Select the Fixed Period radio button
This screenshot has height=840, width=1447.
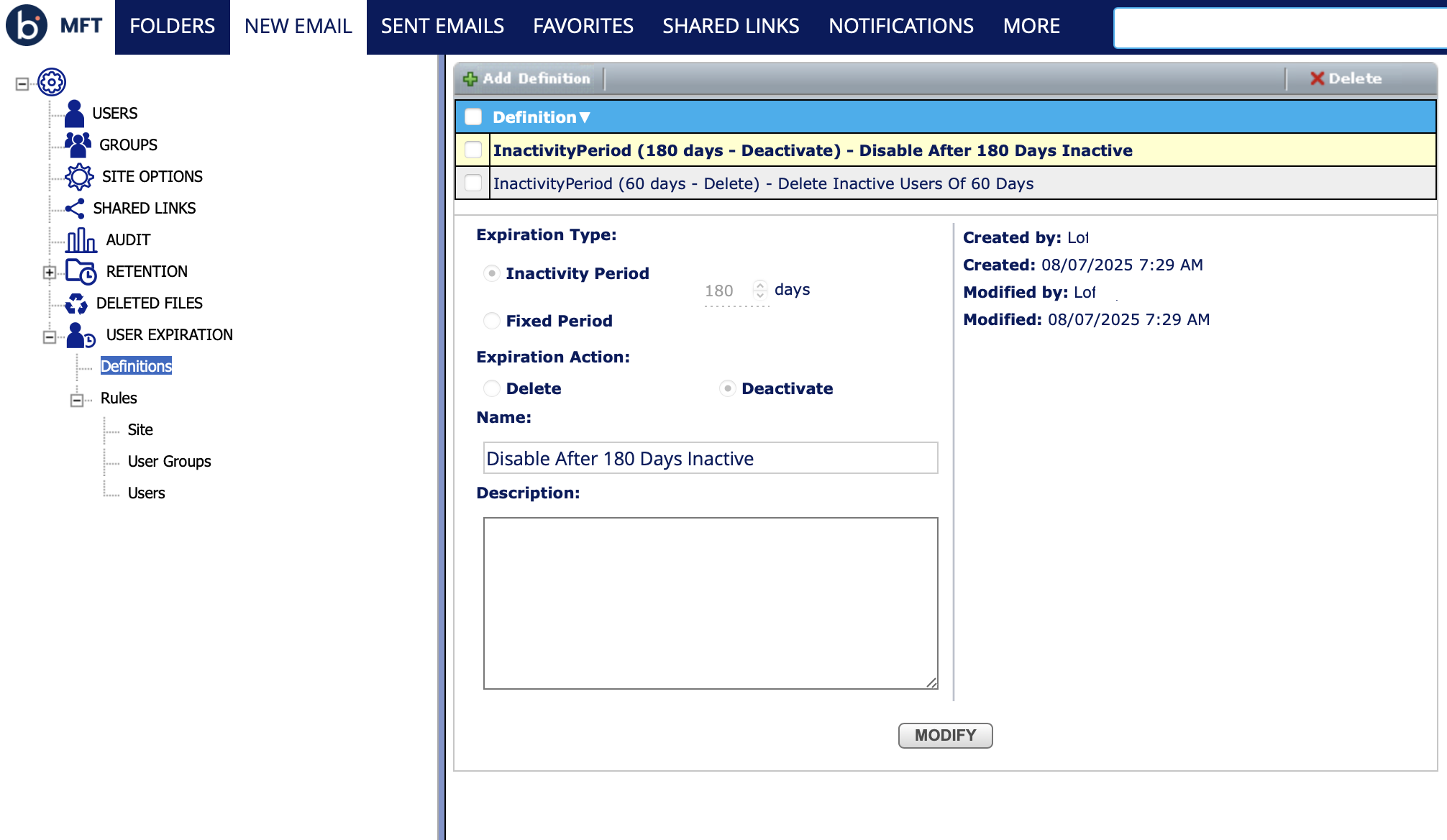coord(492,321)
